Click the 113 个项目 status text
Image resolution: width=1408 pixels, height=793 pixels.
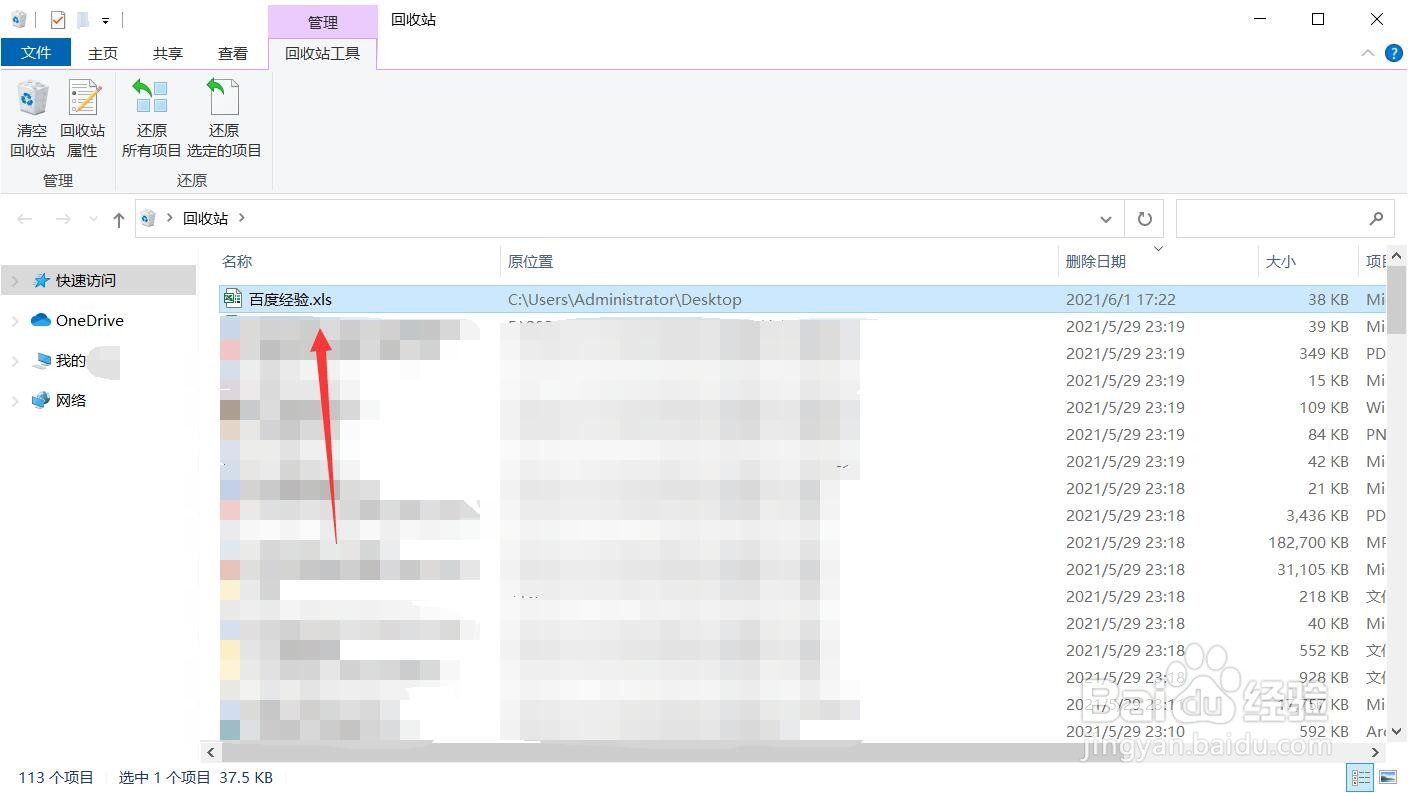click(x=56, y=778)
